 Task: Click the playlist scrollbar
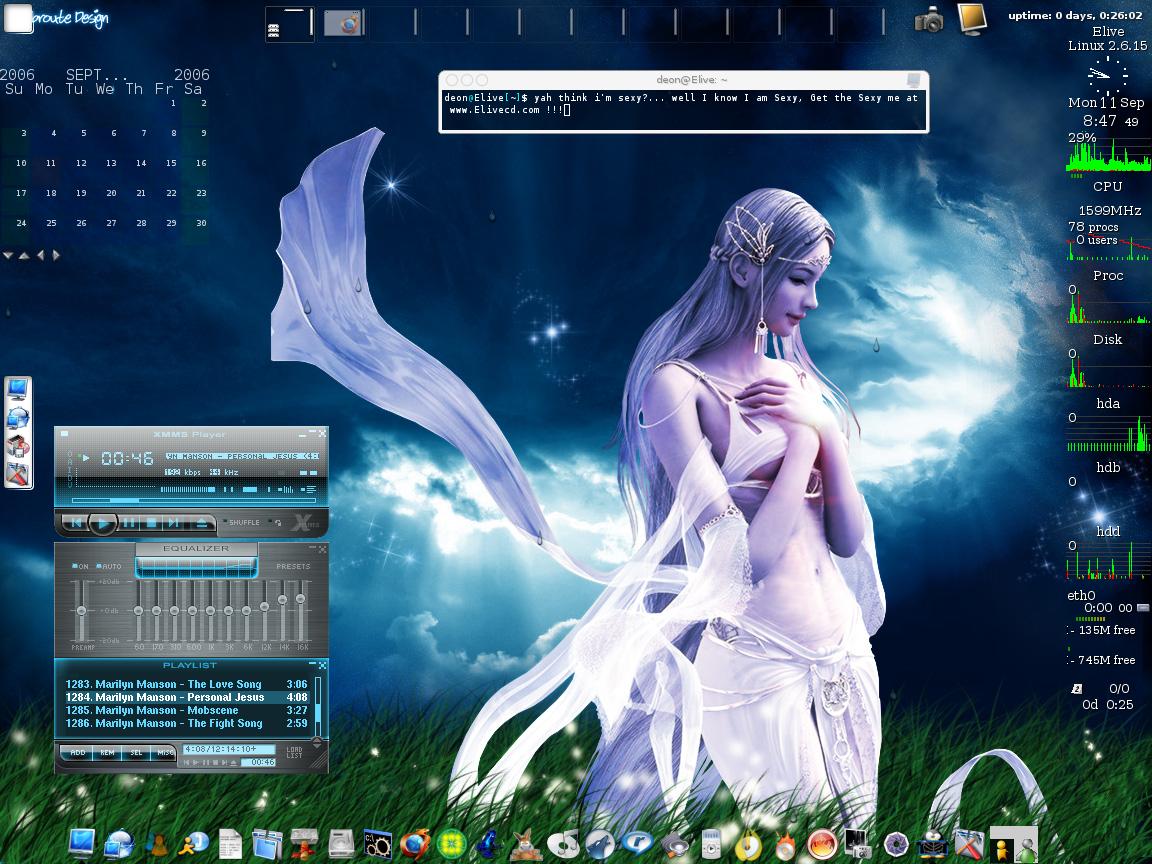click(x=318, y=704)
